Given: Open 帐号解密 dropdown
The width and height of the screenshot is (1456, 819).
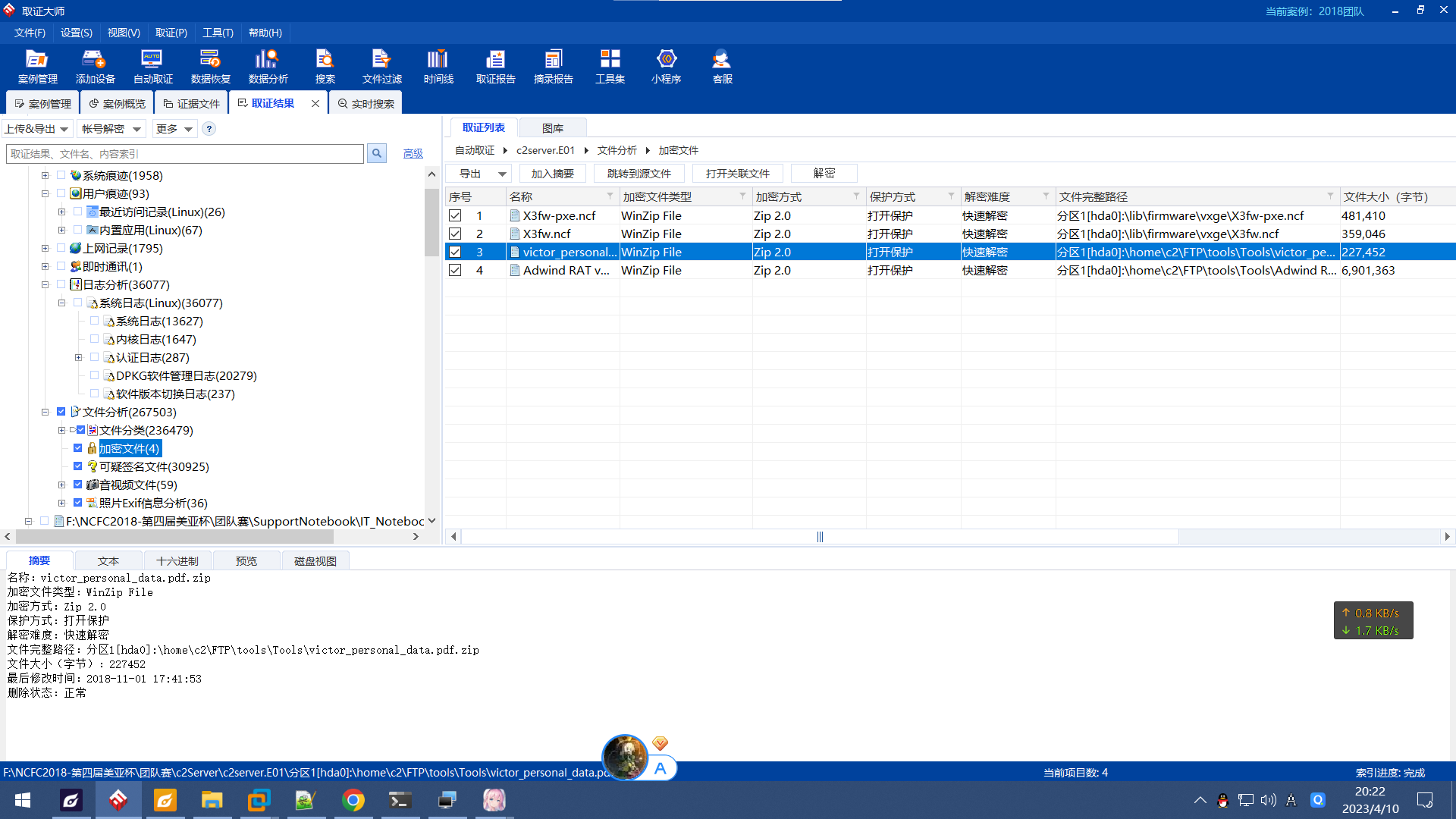Looking at the screenshot, I should point(111,129).
